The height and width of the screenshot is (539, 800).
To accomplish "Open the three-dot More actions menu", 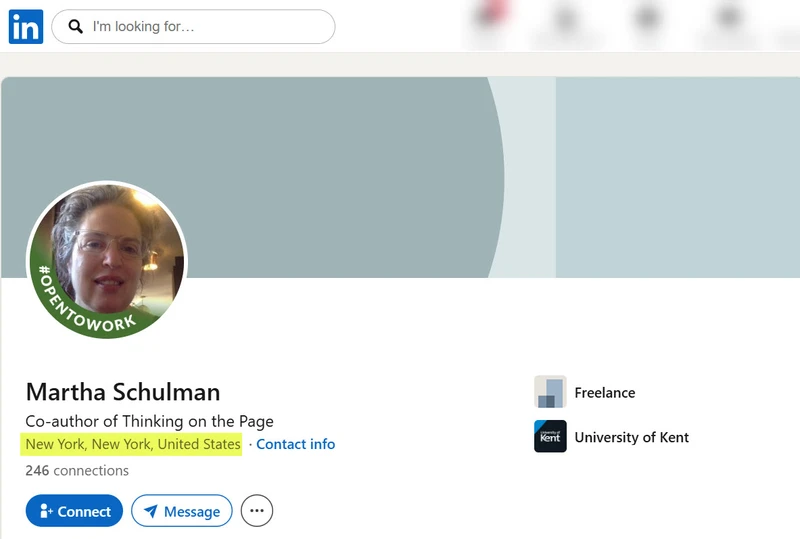I will 257,510.
